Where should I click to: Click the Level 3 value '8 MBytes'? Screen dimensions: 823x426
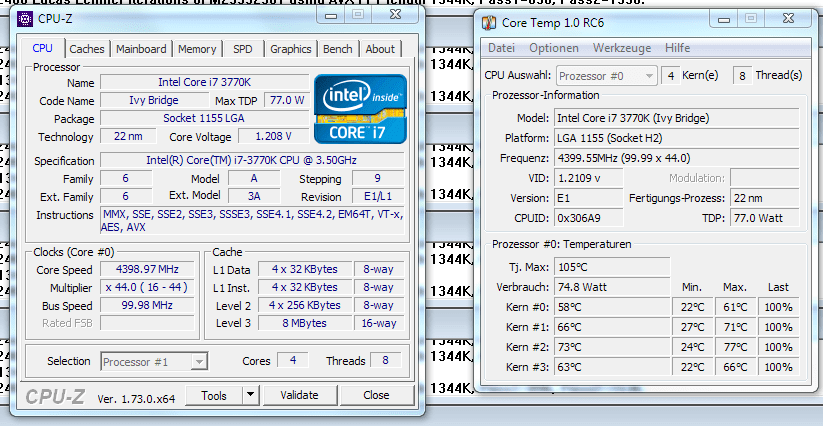[x=304, y=323]
